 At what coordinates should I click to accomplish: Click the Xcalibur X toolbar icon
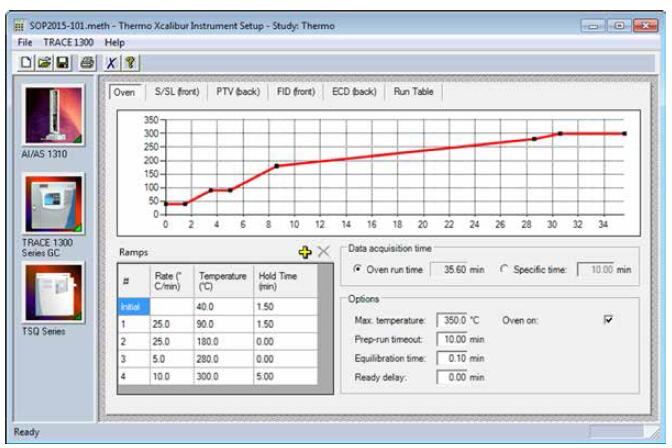(x=112, y=62)
